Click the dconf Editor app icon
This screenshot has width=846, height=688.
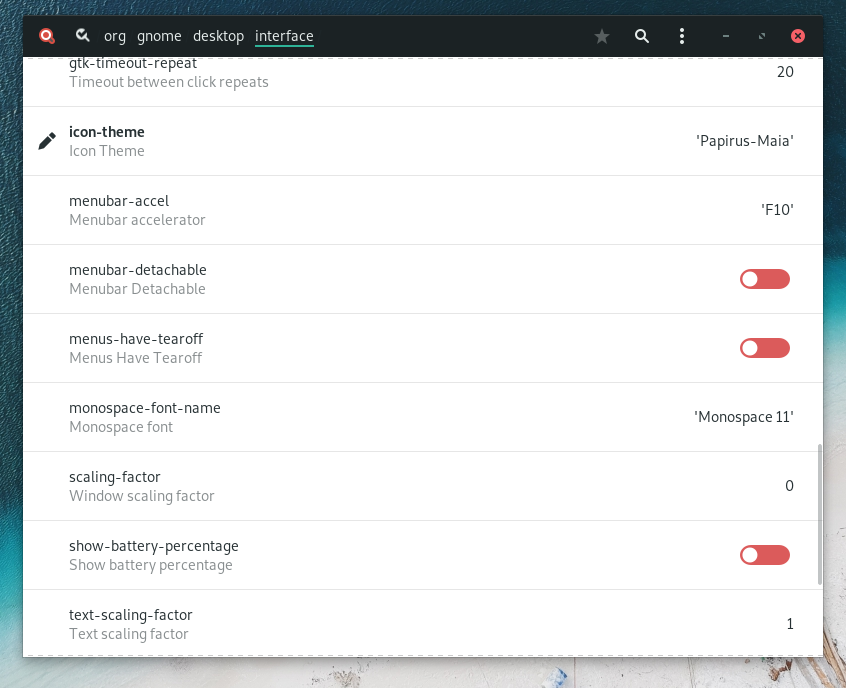click(x=46, y=36)
